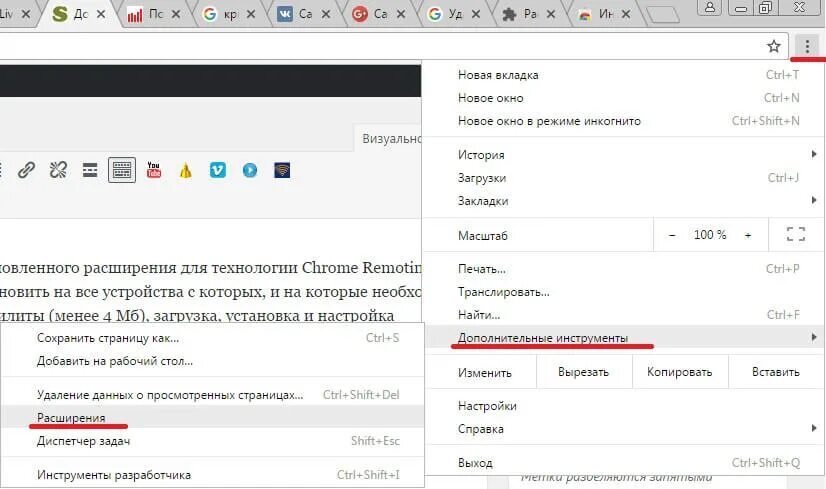Toggle the editor toolbar keyboard icon

122,170
